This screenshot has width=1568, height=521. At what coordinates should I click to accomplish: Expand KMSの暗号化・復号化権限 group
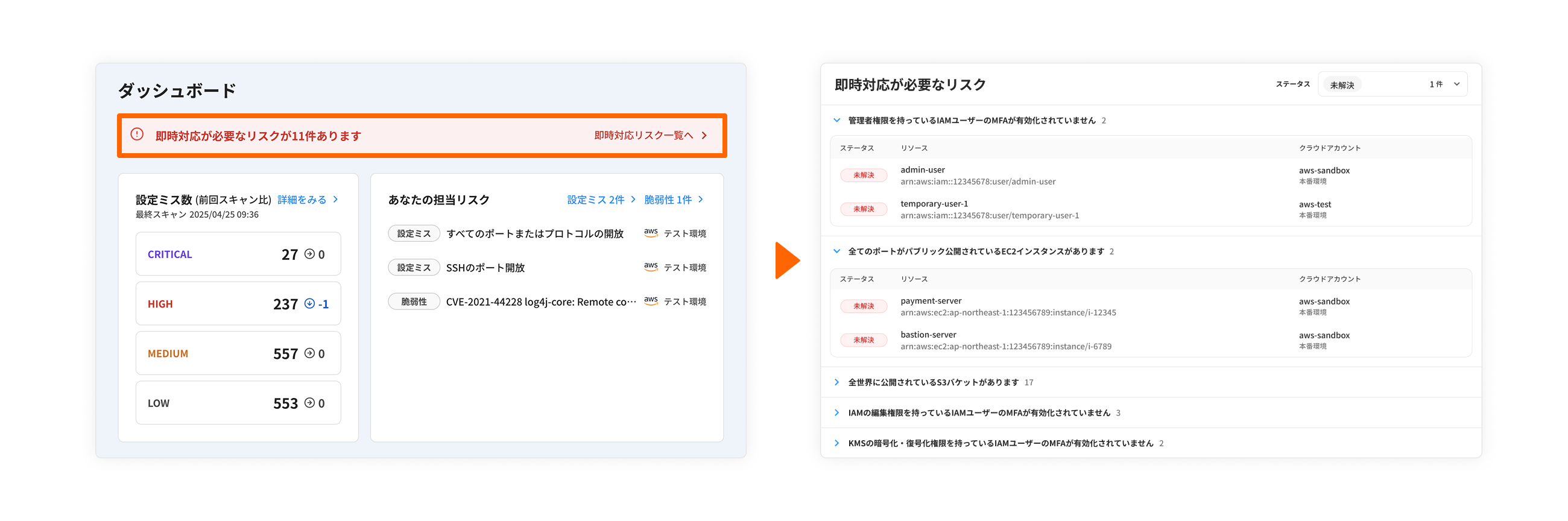point(837,443)
